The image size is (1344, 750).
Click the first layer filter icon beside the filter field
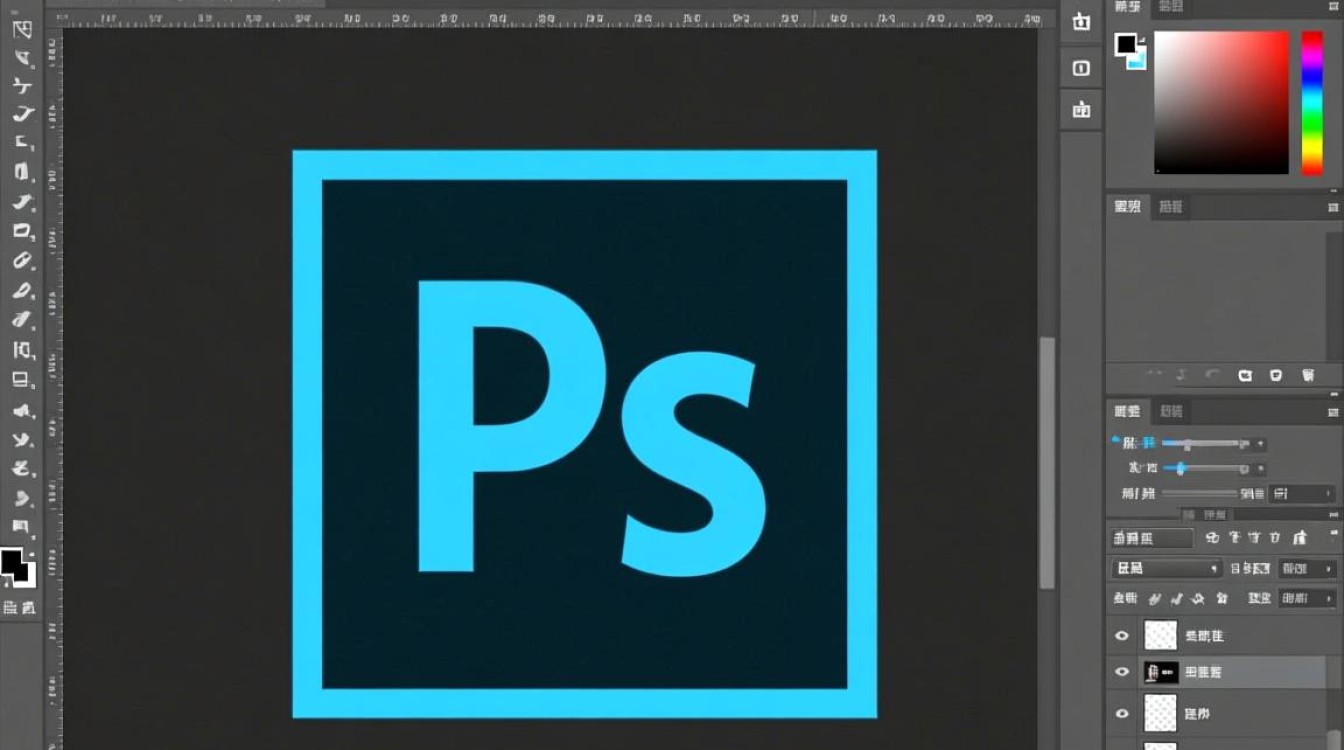(1212, 538)
